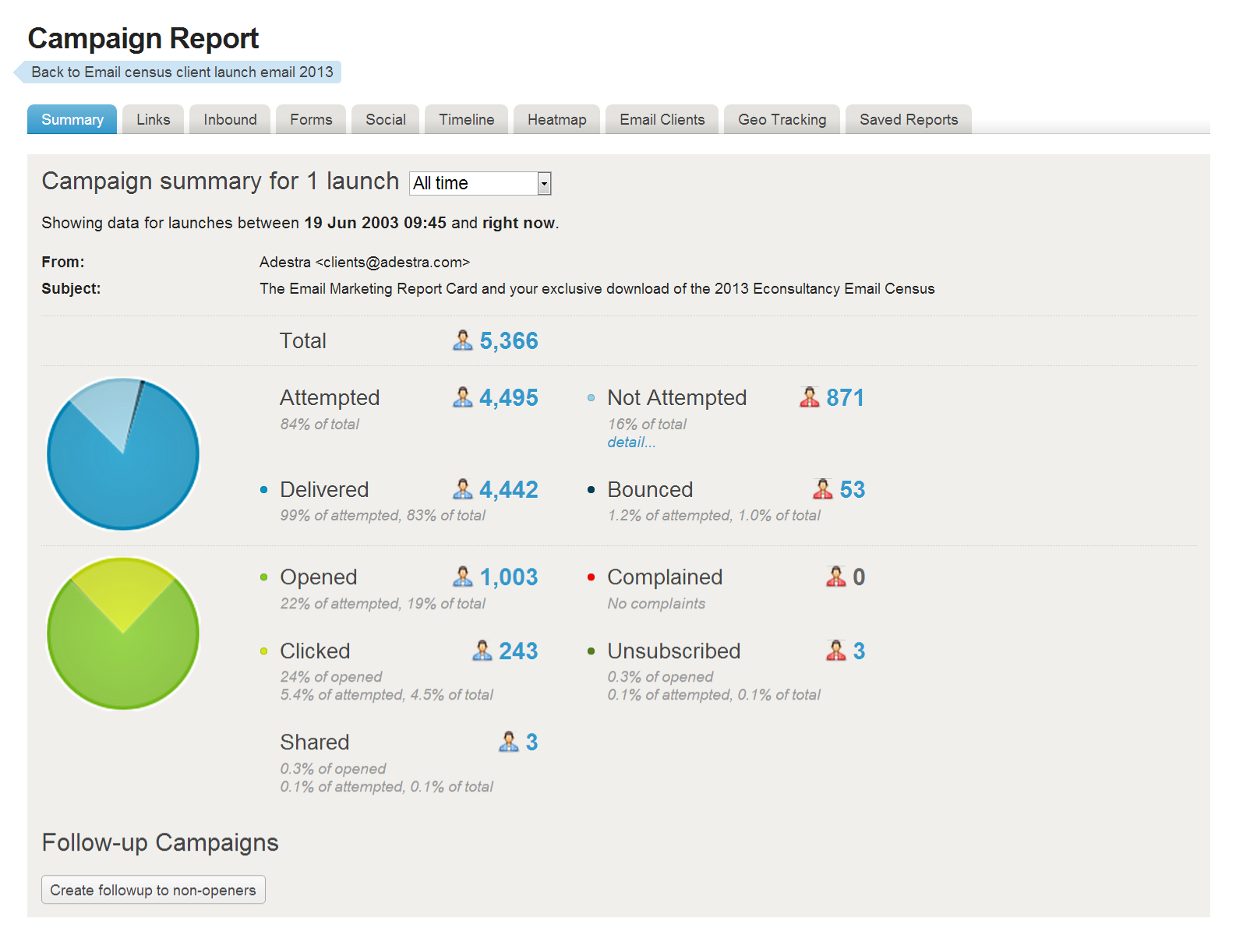Go to the Geo Tracking tab
Viewport: 1236px width, 952px height.
click(x=782, y=120)
